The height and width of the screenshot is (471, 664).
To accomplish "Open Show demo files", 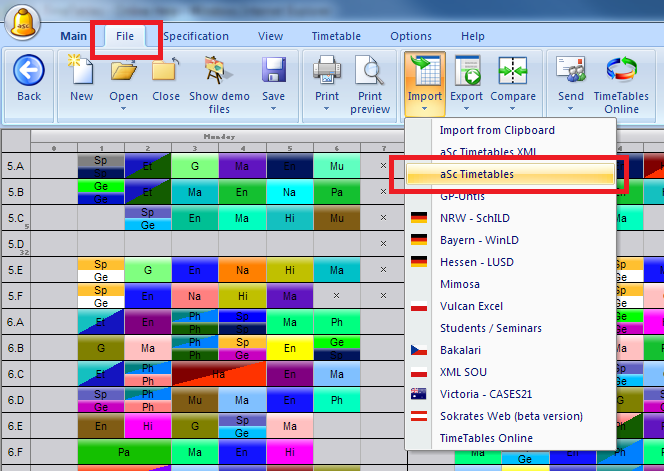I will pyautogui.click(x=217, y=72).
